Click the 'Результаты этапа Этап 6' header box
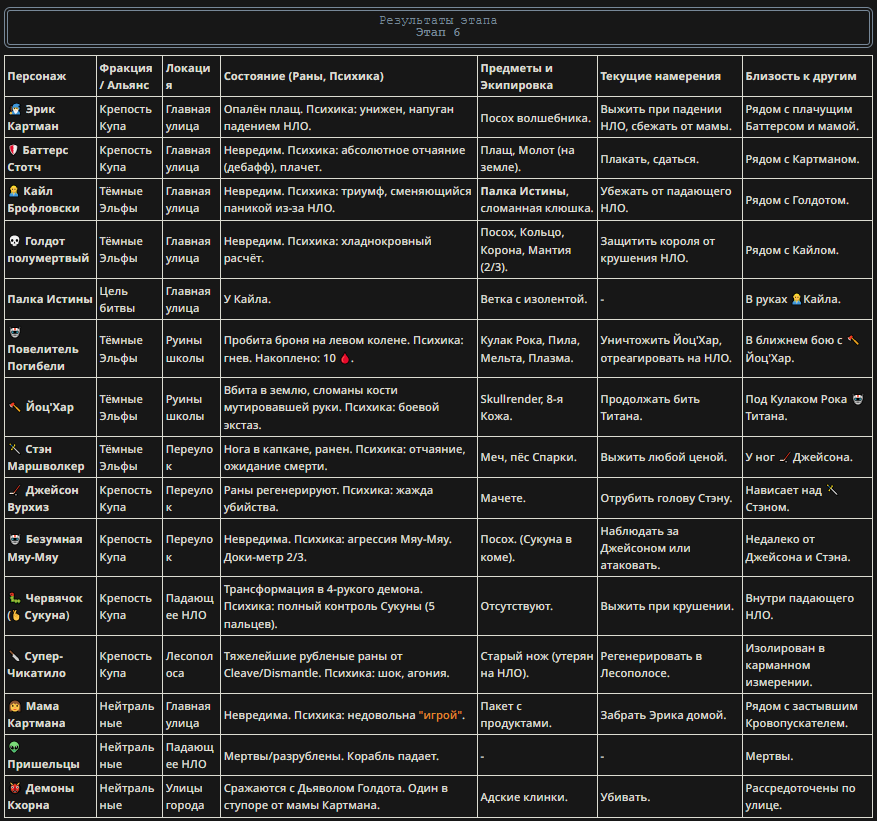The width and height of the screenshot is (877, 821). point(438,26)
